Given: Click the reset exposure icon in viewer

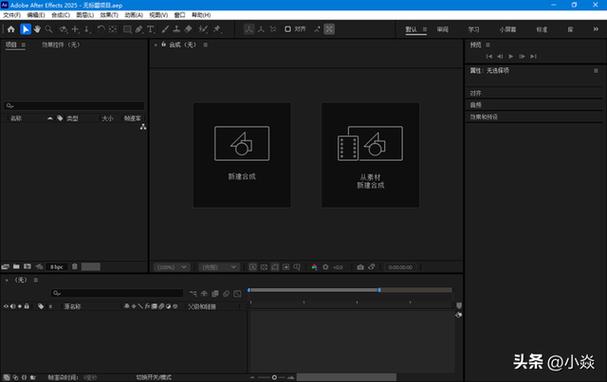Looking at the screenshot, I should (x=326, y=267).
